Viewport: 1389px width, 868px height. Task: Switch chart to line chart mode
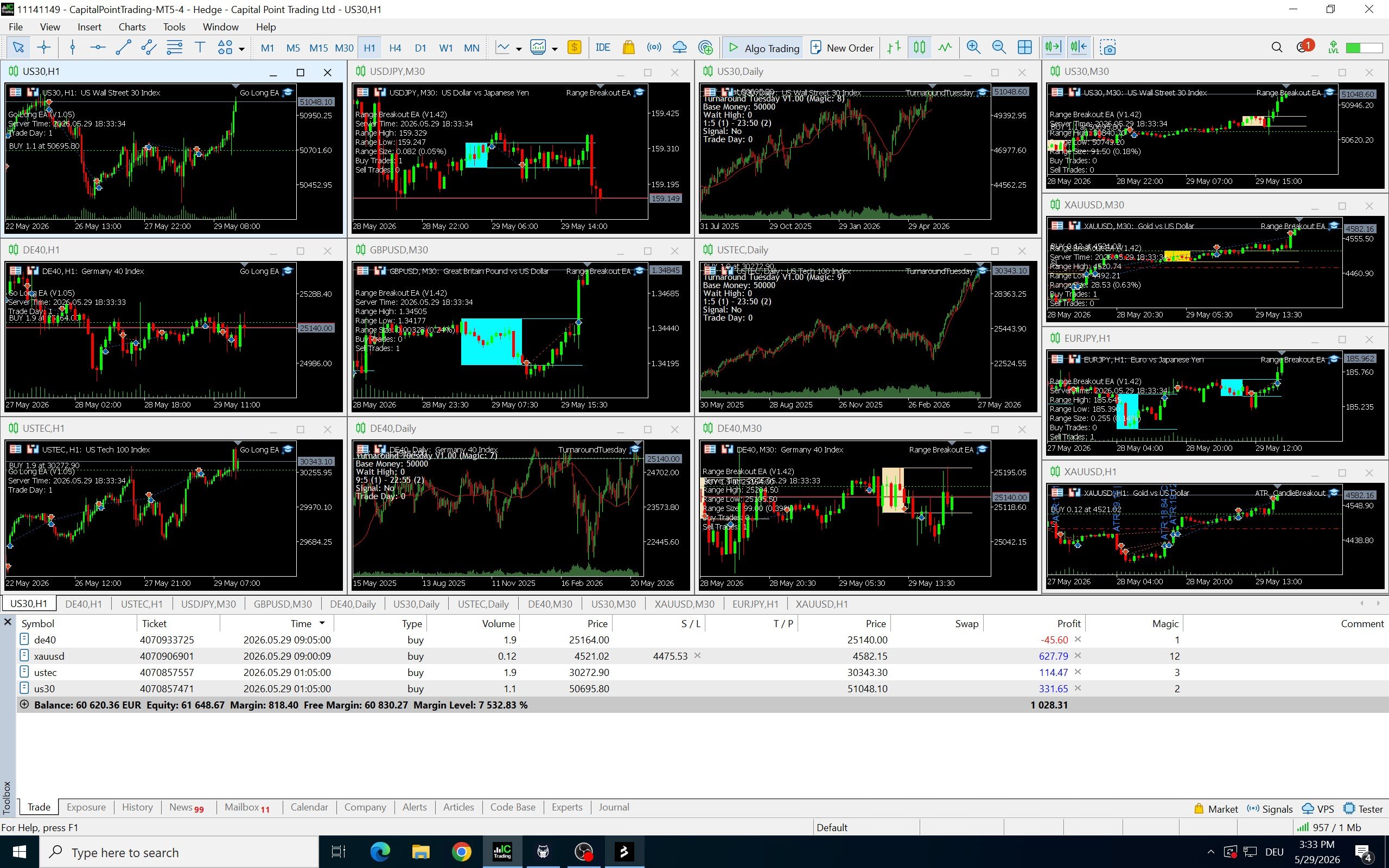click(x=945, y=48)
